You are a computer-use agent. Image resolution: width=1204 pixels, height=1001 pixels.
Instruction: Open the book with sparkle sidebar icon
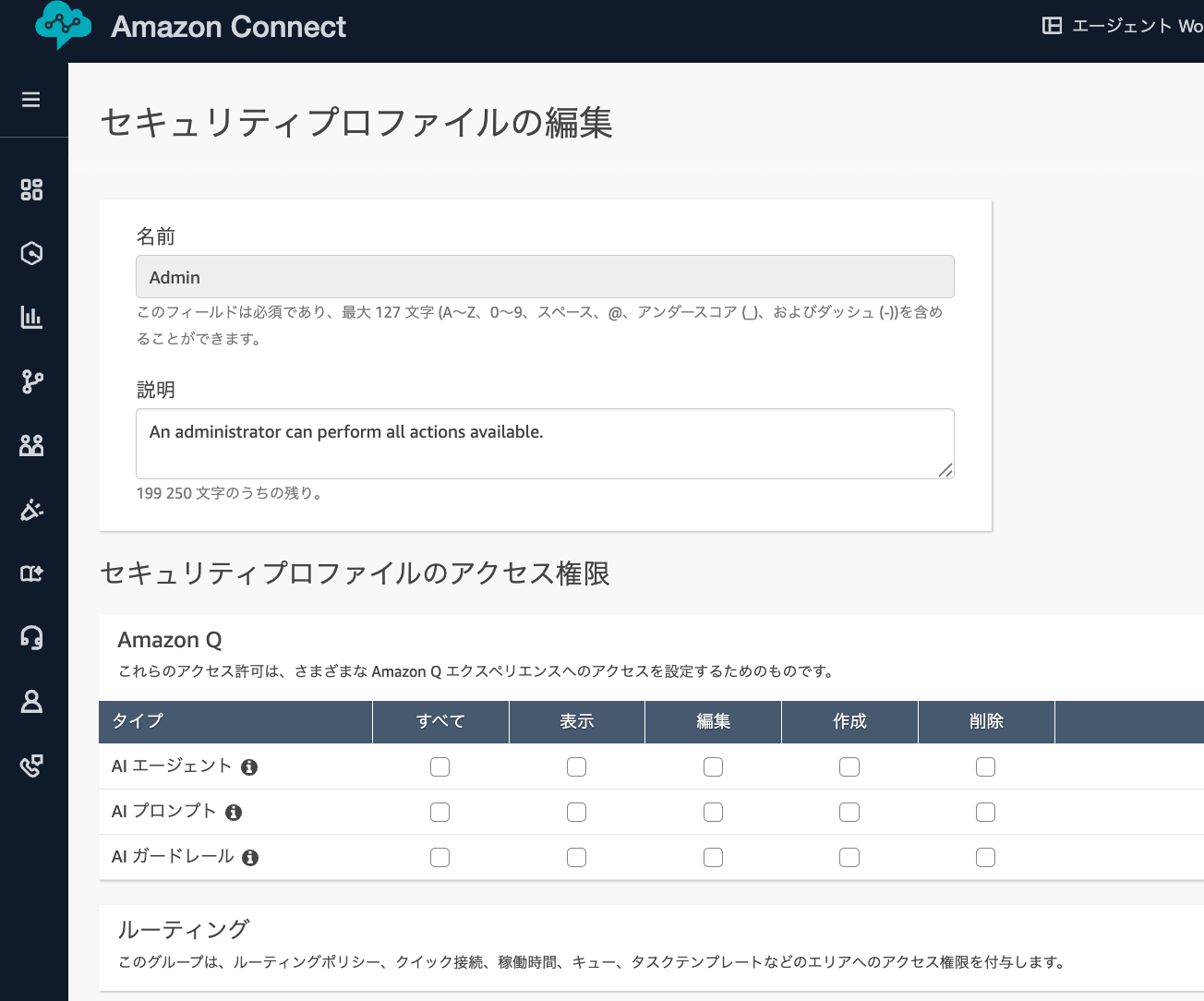(x=31, y=573)
